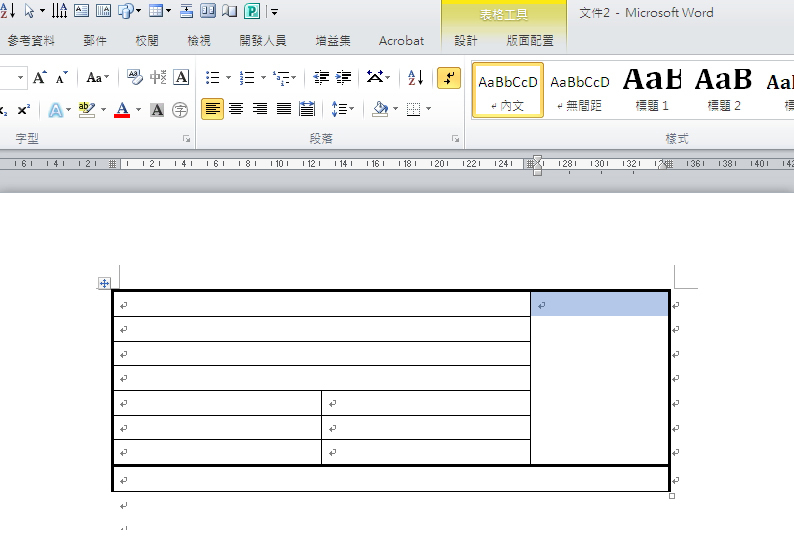794x545 pixels.
Task: Justify the paragraph text
Action: click(284, 108)
